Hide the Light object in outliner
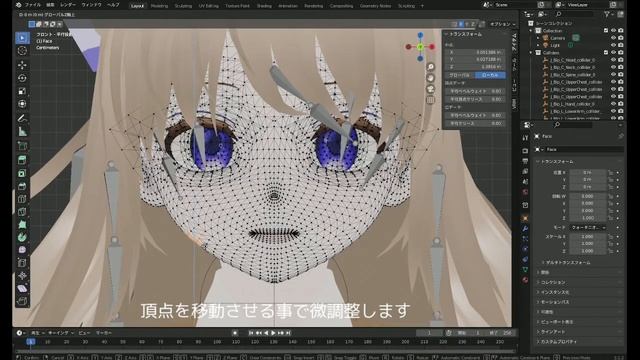 (x=613, y=45)
